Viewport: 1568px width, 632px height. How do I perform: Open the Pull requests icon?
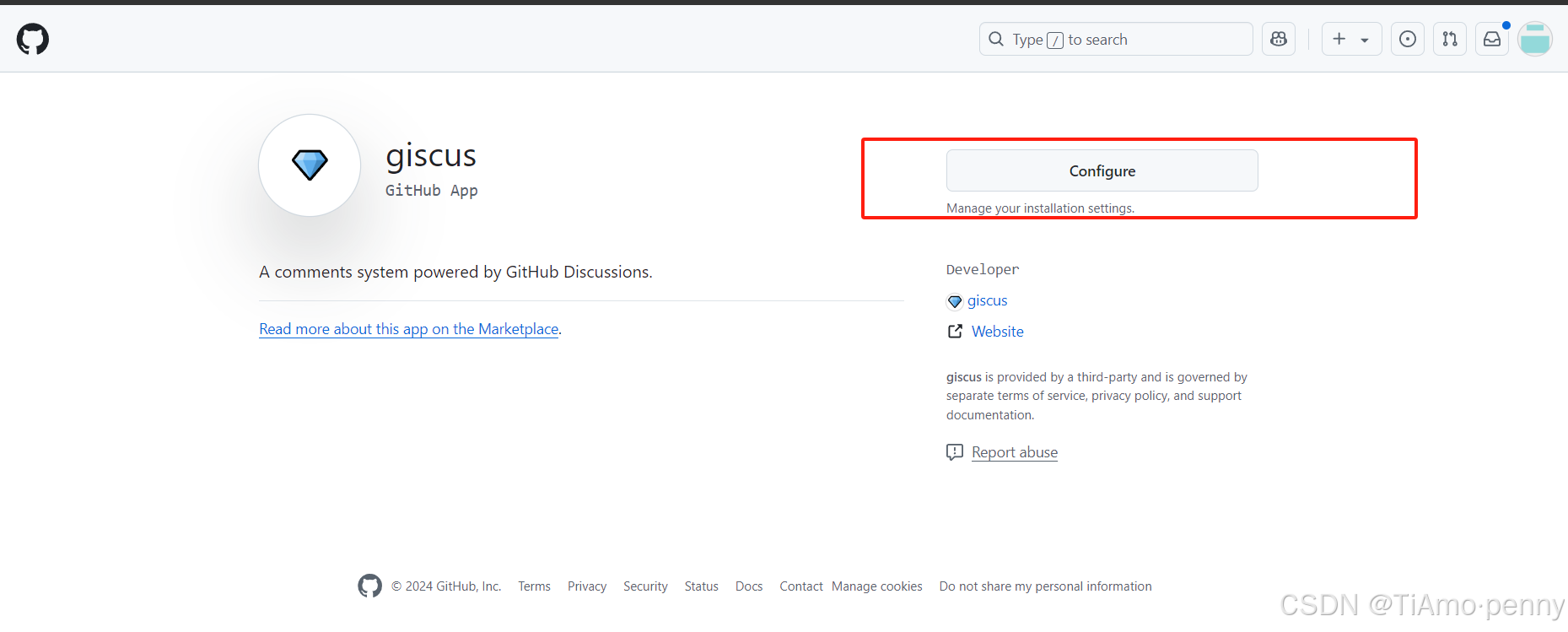[x=1449, y=39]
